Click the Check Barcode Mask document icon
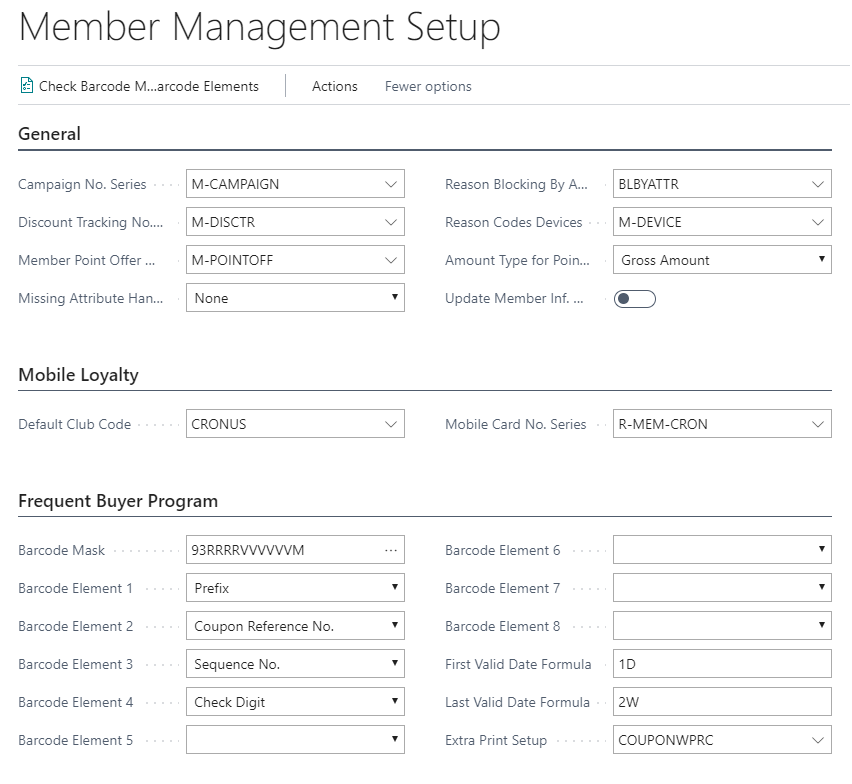 click(27, 86)
